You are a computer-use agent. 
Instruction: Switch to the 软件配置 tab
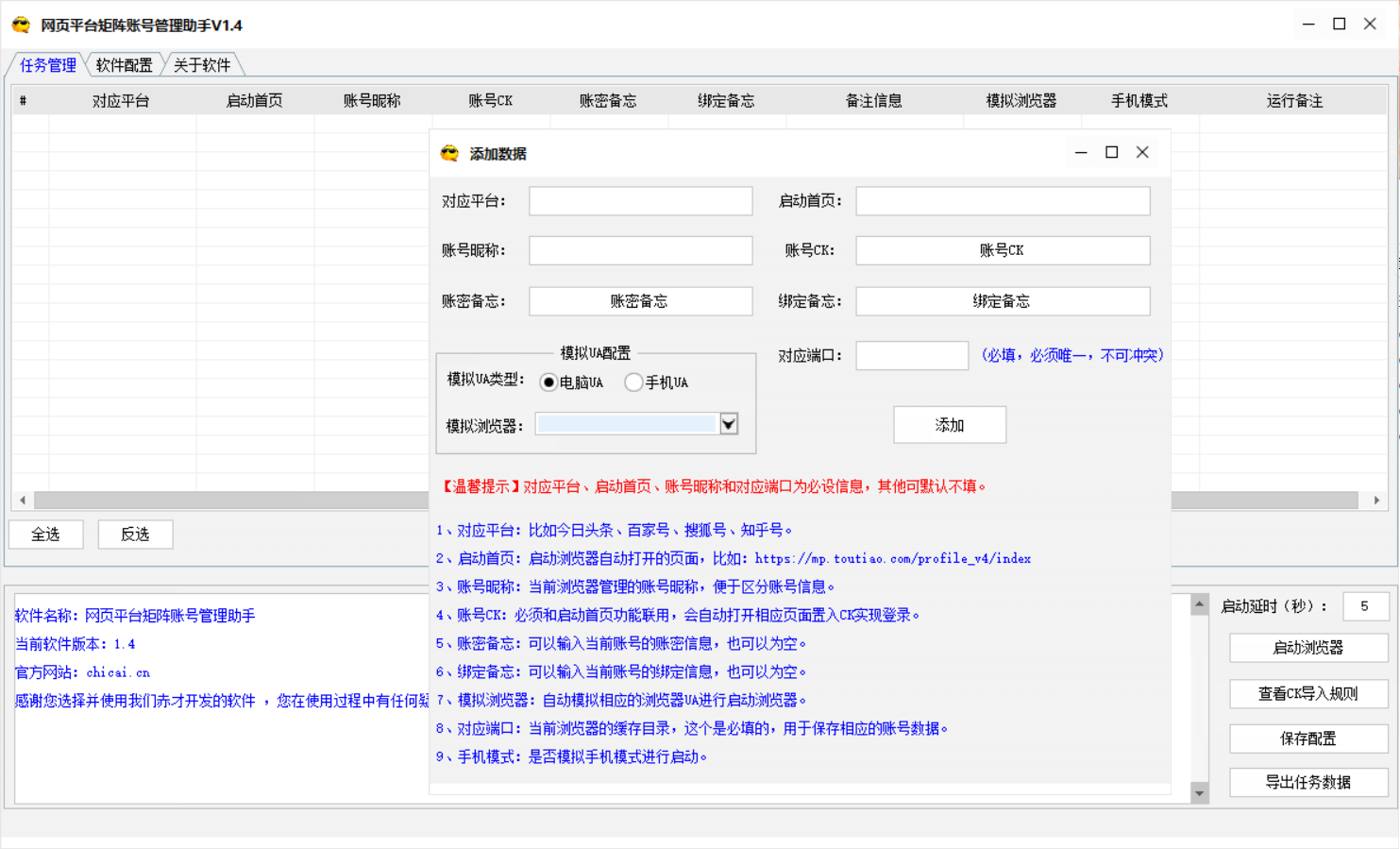(x=125, y=65)
